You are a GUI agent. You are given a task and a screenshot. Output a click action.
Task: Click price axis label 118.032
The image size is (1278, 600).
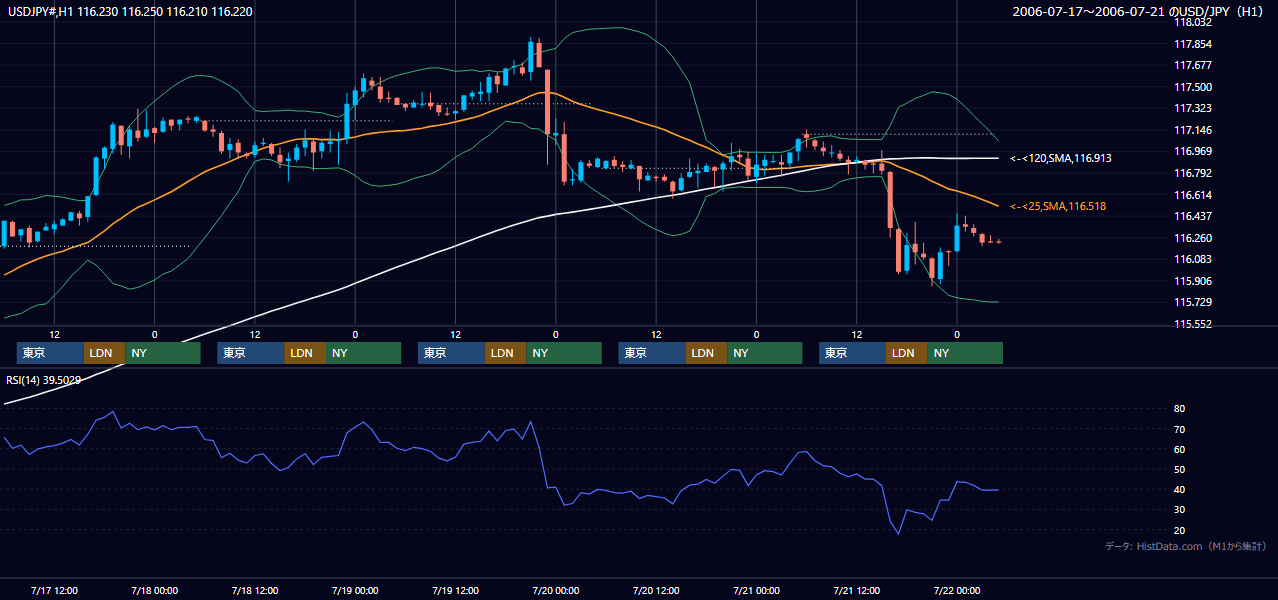tap(1194, 22)
